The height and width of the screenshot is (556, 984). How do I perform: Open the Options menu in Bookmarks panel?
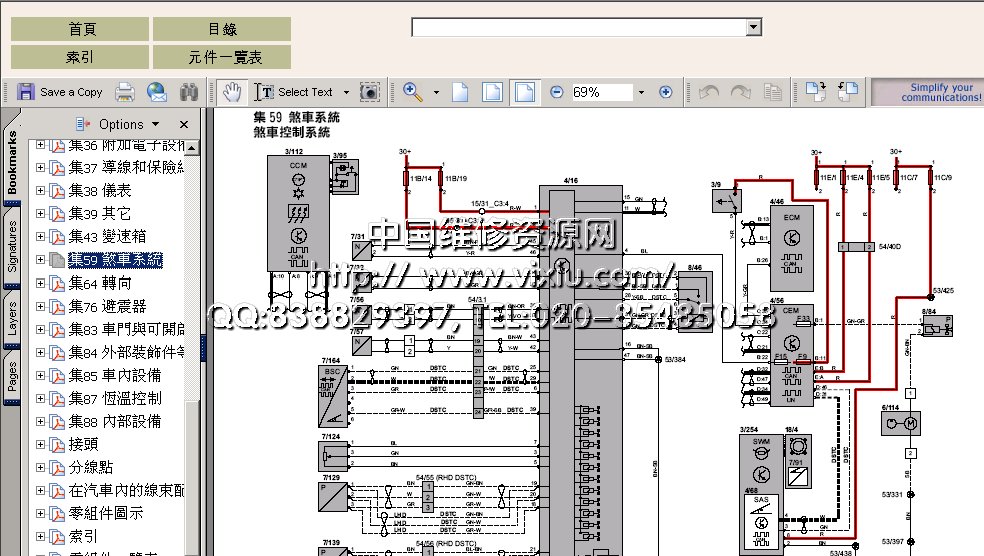pos(120,124)
